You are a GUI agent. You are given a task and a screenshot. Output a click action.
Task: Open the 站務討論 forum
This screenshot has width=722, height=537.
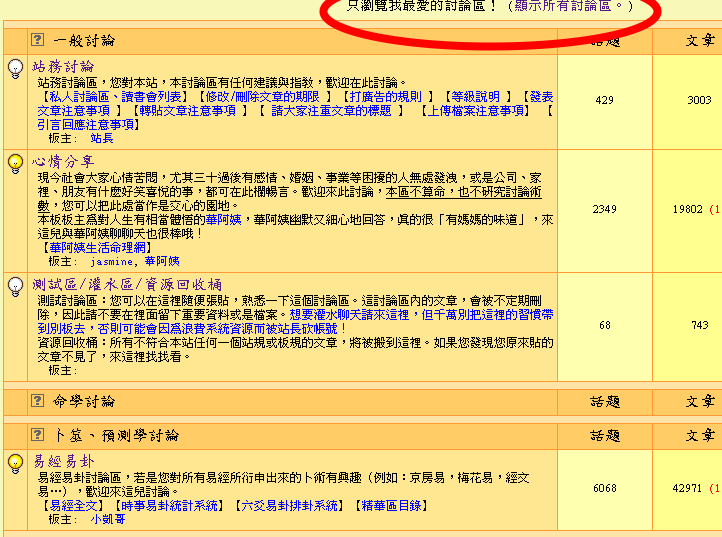[64, 66]
